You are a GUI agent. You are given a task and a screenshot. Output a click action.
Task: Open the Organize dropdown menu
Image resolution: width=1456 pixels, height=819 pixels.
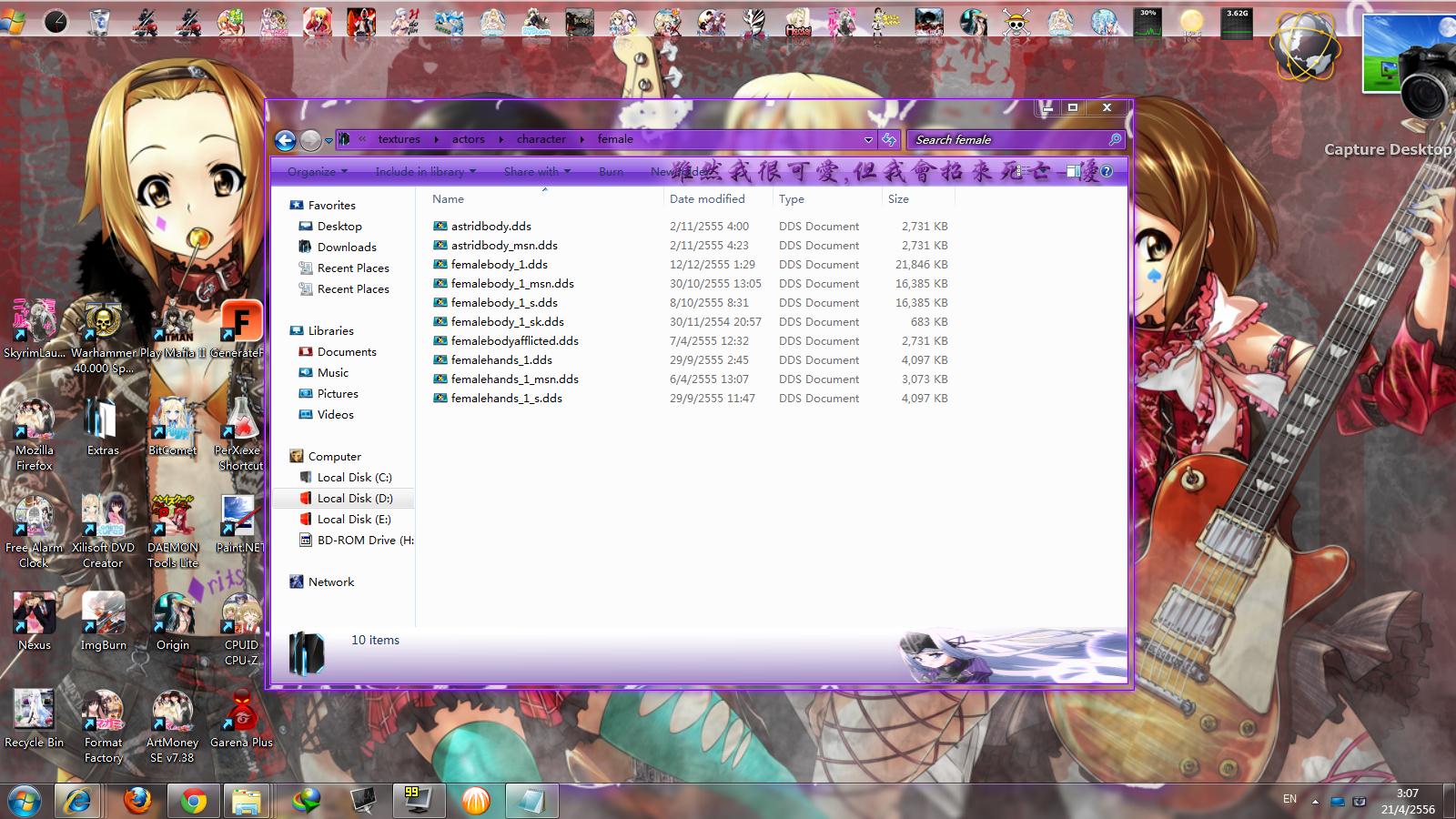(318, 171)
